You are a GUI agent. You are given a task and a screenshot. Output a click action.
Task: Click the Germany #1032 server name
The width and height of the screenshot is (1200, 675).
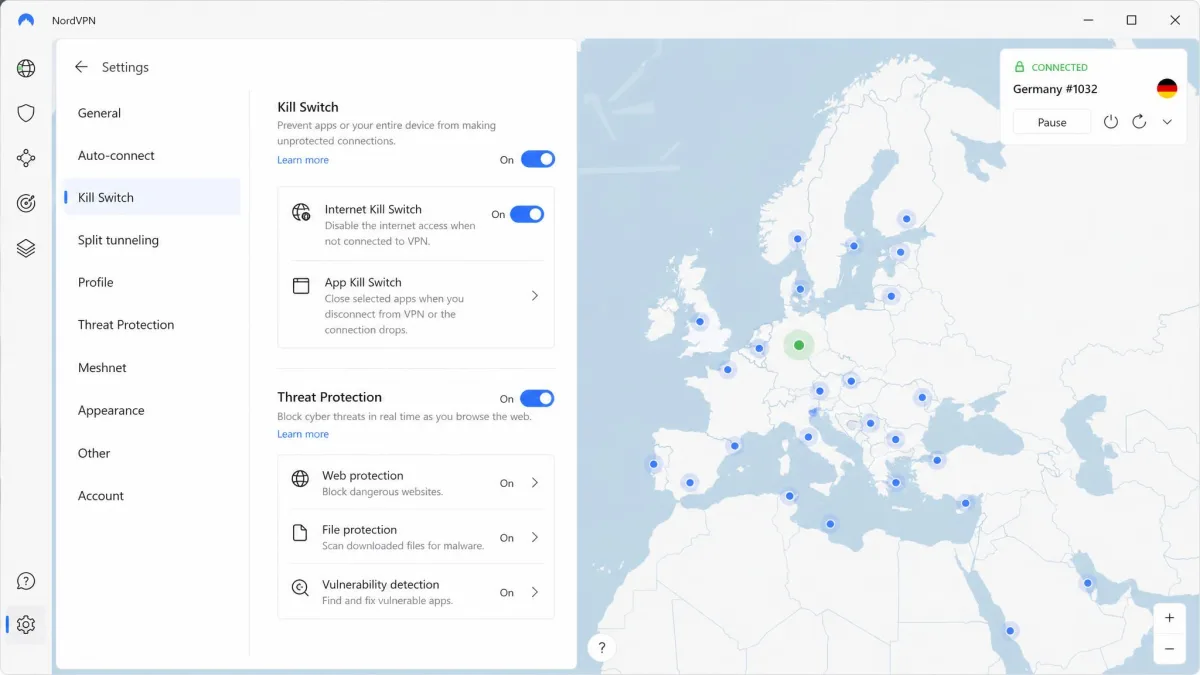1055,89
